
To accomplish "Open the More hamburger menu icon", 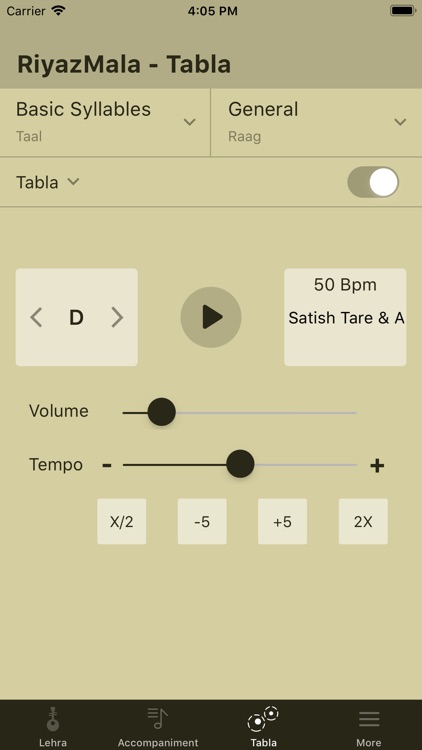I will (369, 719).
